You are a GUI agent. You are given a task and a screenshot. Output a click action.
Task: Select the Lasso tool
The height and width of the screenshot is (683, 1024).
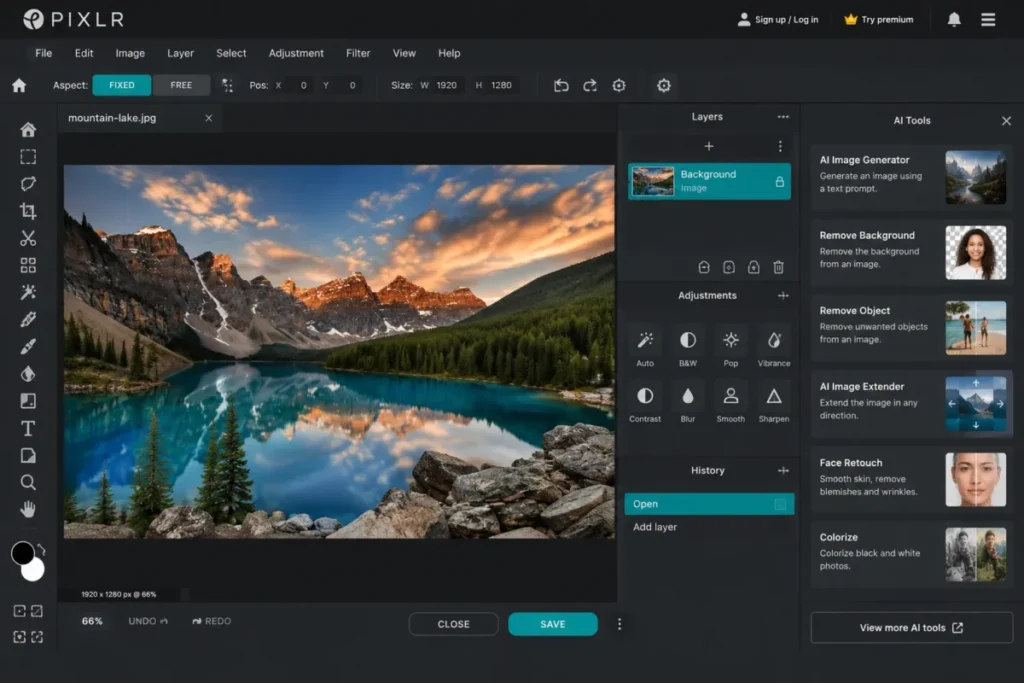tap(28, 183)
